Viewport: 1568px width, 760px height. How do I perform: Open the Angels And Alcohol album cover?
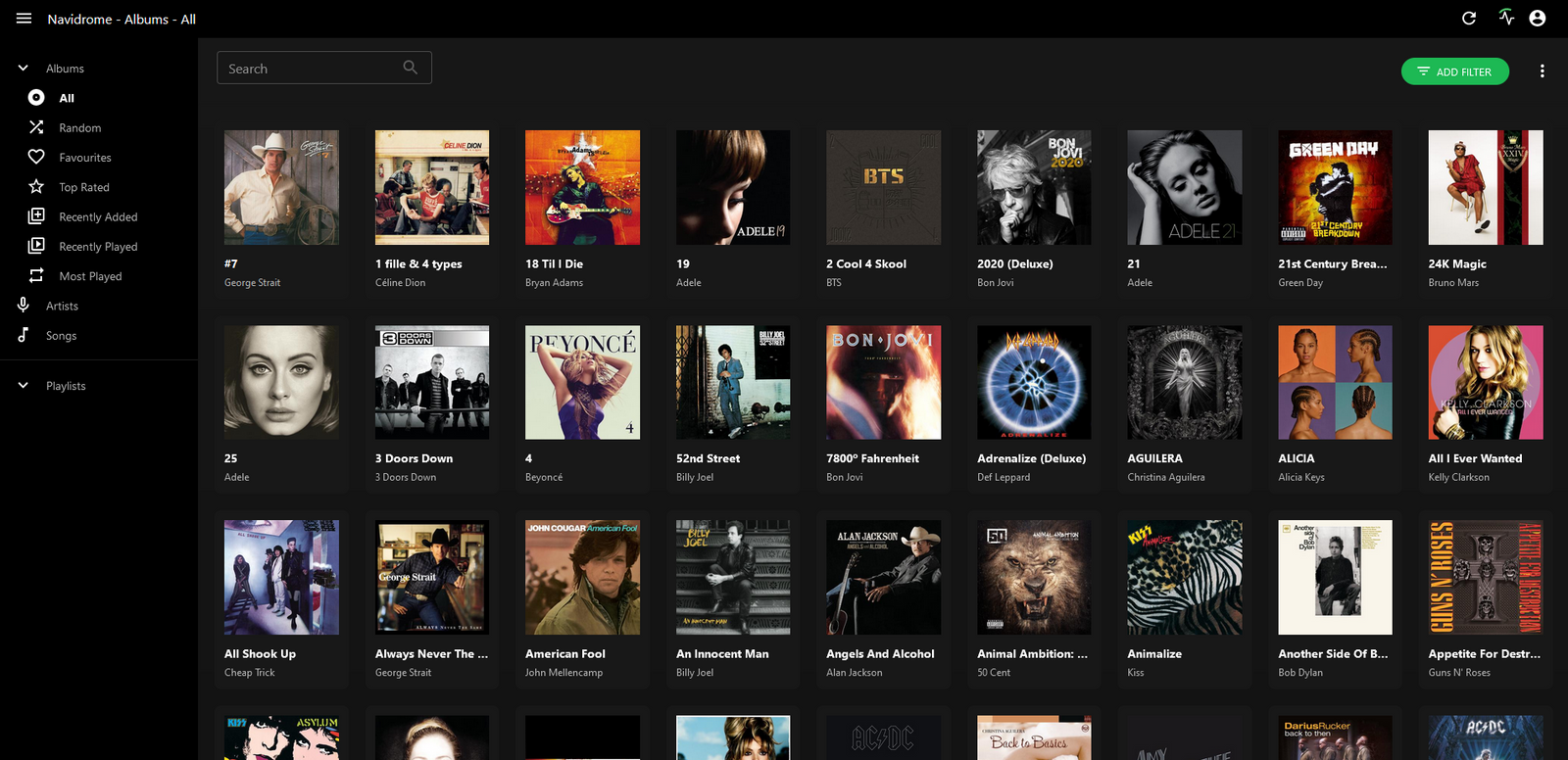click(884, 577)
